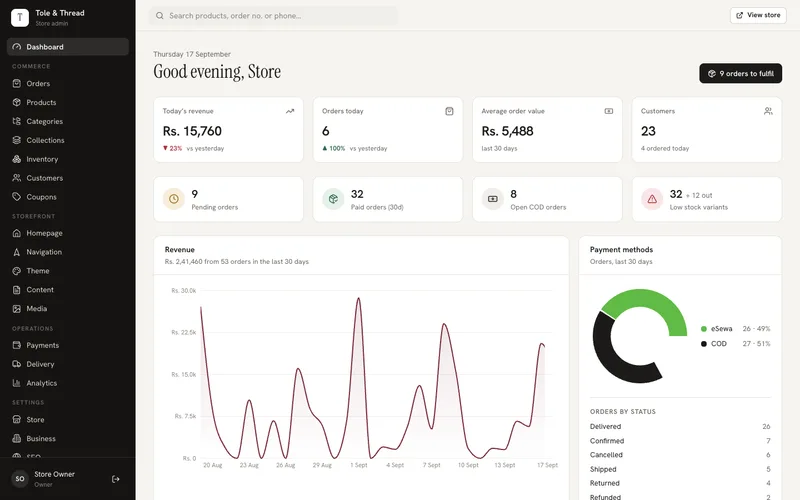Click the View store button

[758, 15]
